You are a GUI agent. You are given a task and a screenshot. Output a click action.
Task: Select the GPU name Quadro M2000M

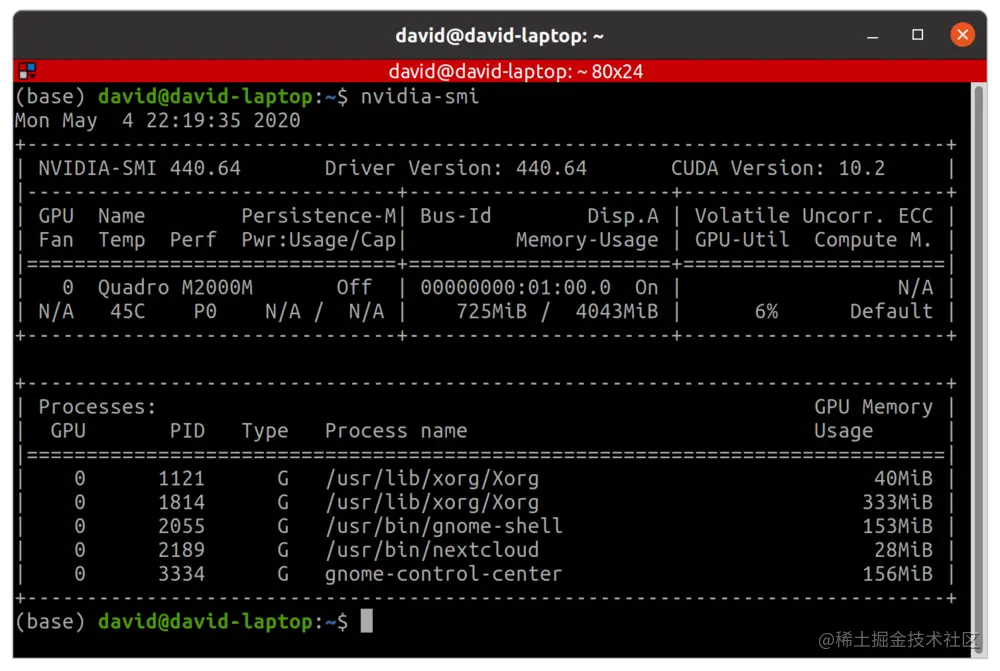coord(175,288)
